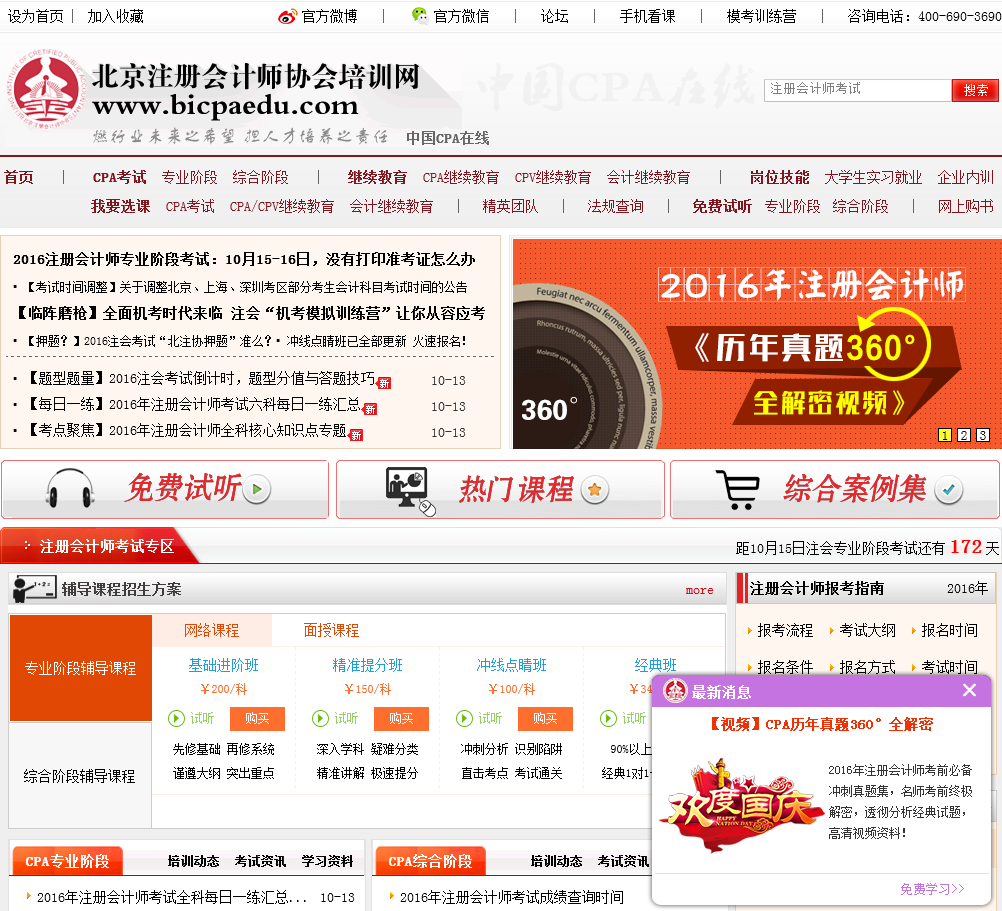Open 岗位技能 navigation item
The width and height of the screenshot is (1002, 911).
coord(780,177)
